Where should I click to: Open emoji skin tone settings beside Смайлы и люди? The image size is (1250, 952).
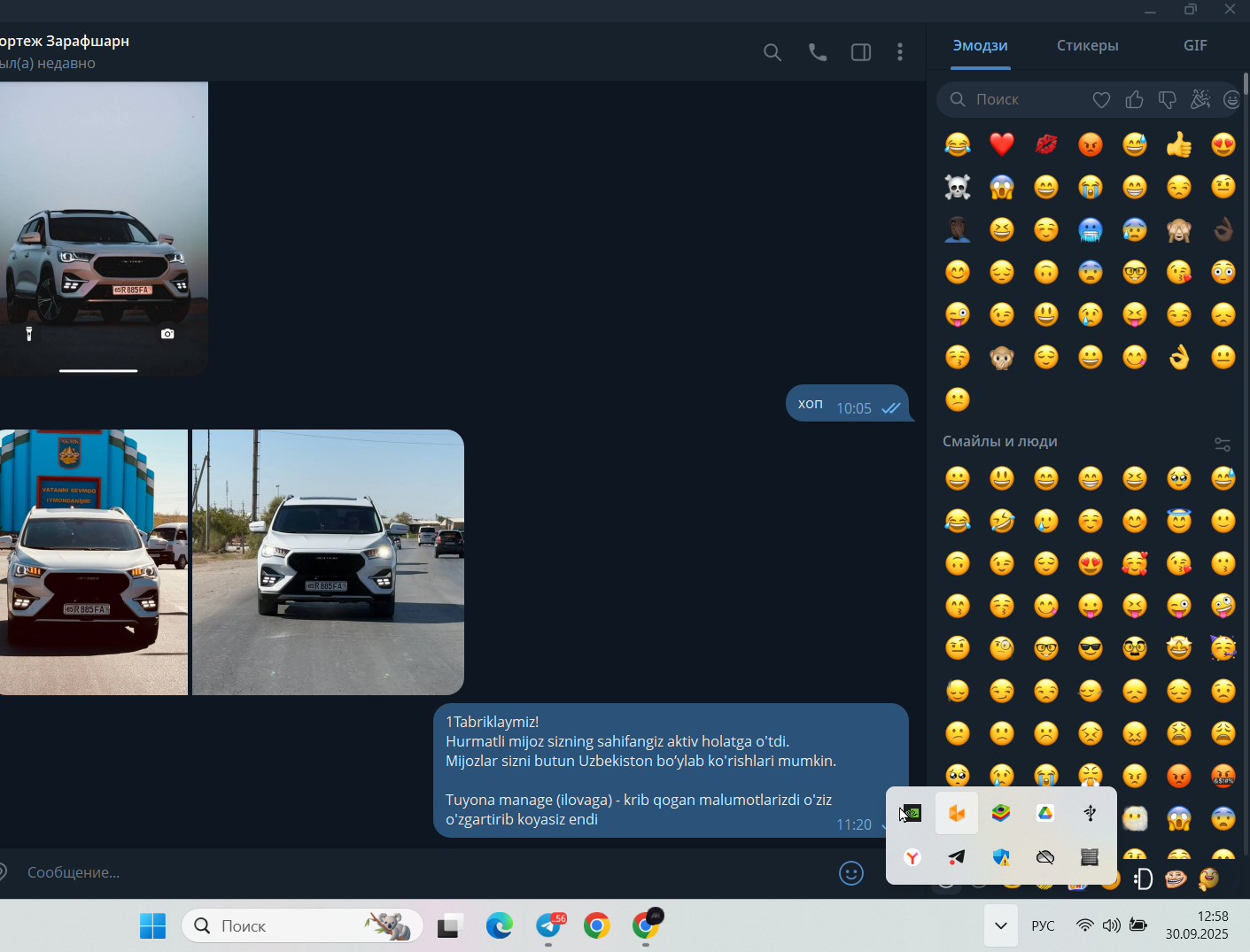(x=1223, y=444)
